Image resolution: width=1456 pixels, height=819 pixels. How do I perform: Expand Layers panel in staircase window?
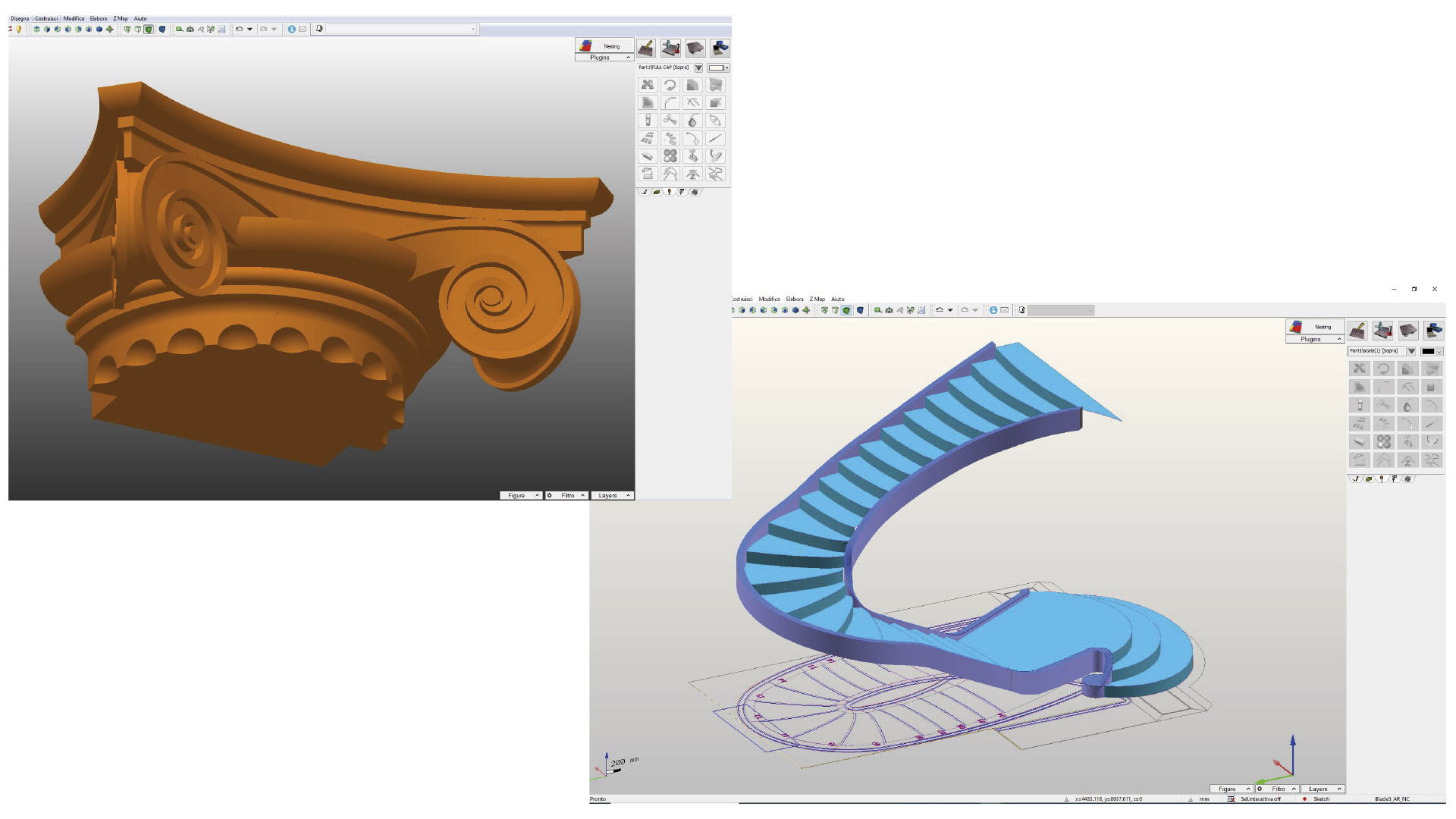(1323, 789)
